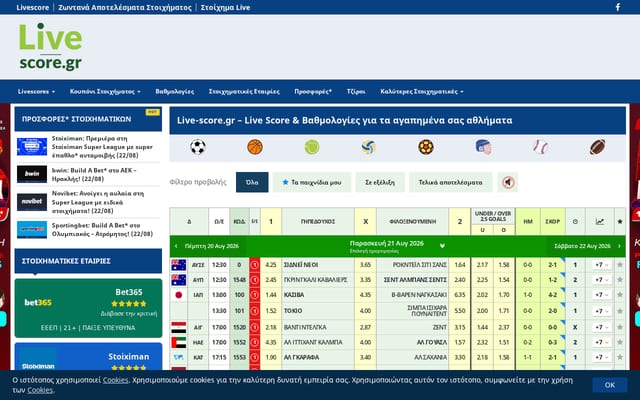This screenshot has height=400, width=640.
Task: Click the star favorites column header
Action: tap(620, 222)
